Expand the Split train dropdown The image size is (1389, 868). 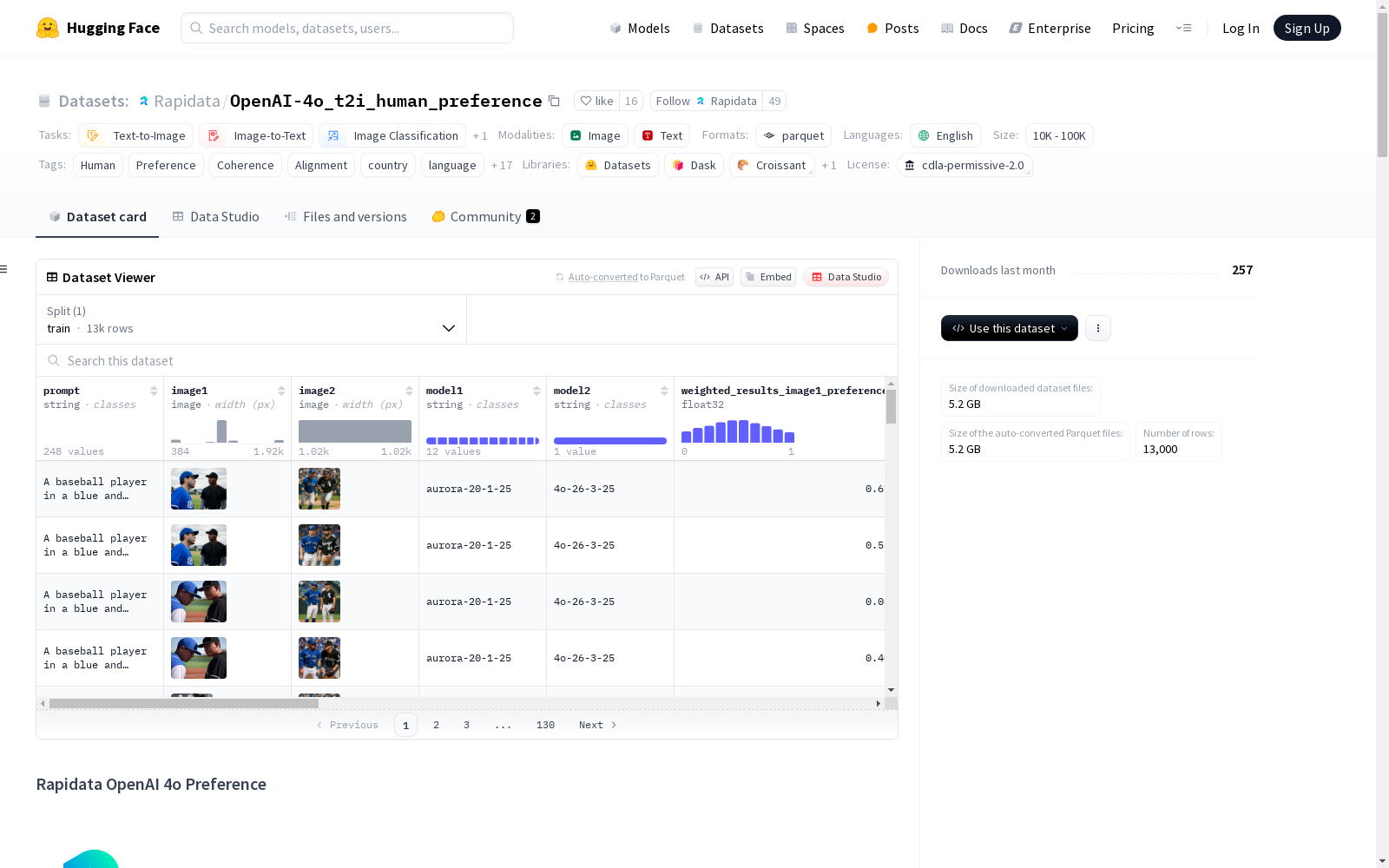[251, 319]
